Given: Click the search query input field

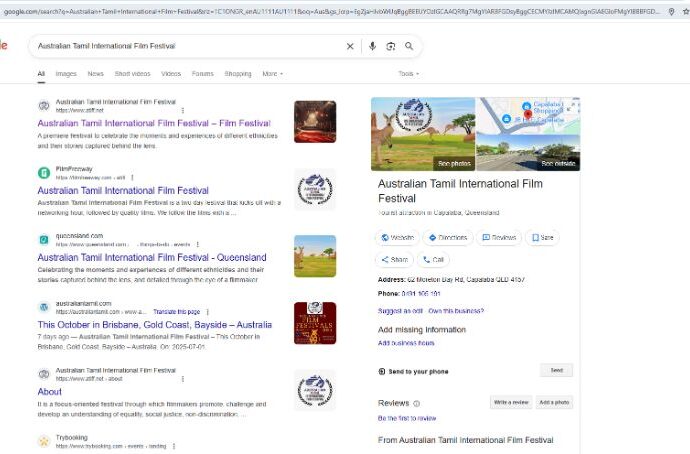Looking at the screenshot, I should (185, 46).
